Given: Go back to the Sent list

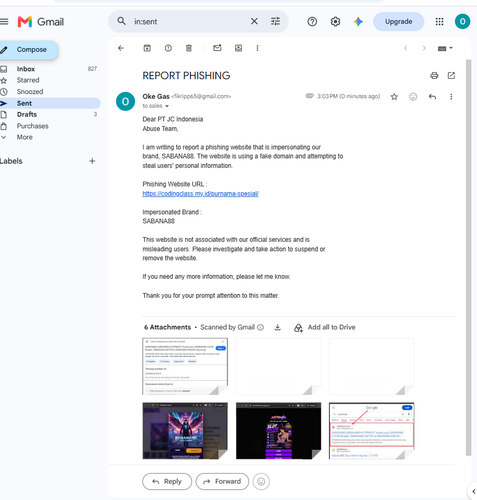Looking at the screenshot, I should [x=121, y=48].
